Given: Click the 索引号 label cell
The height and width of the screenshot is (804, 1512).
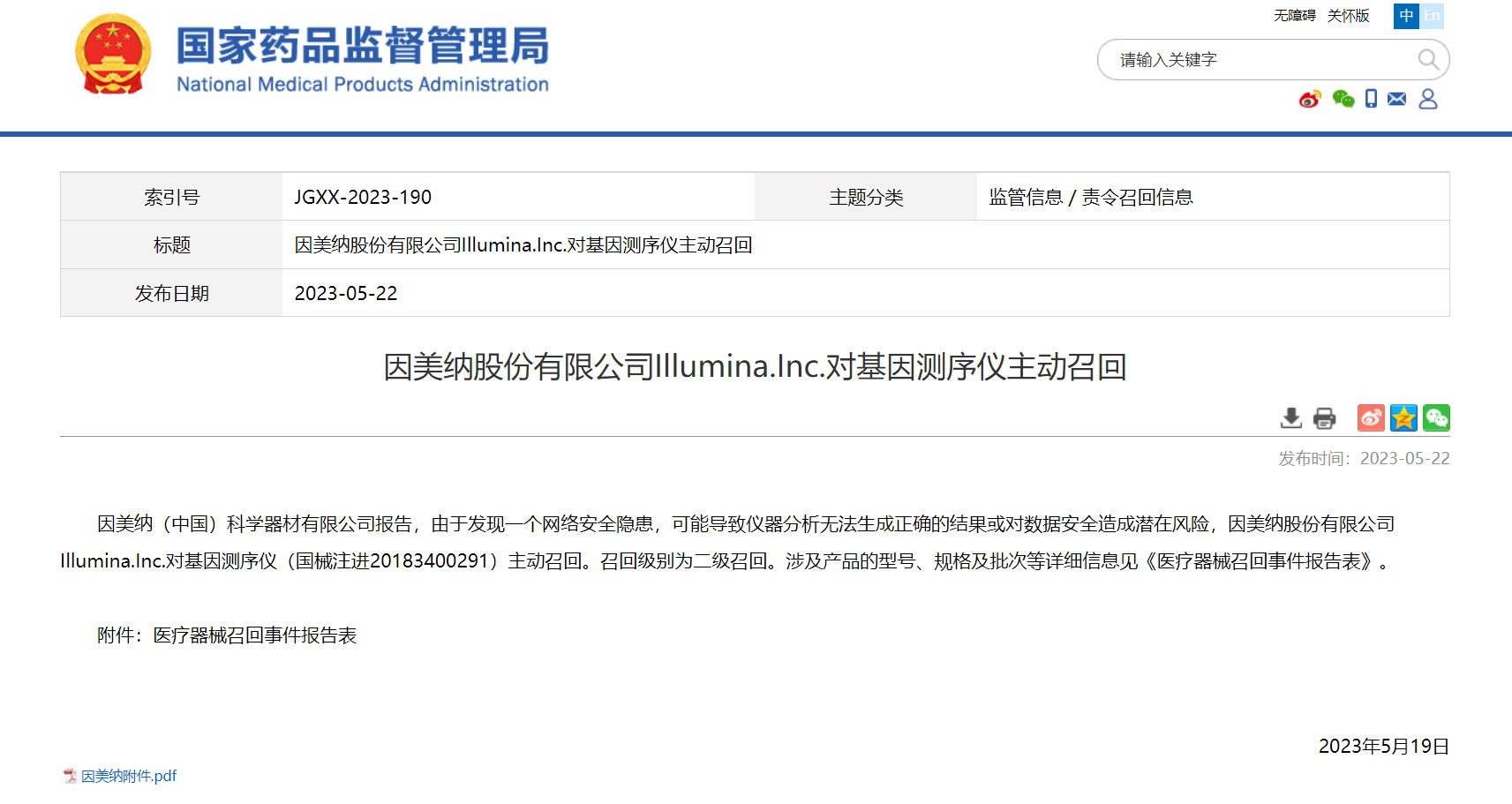Looking at the screenshot, I should (x=171, y=197).
